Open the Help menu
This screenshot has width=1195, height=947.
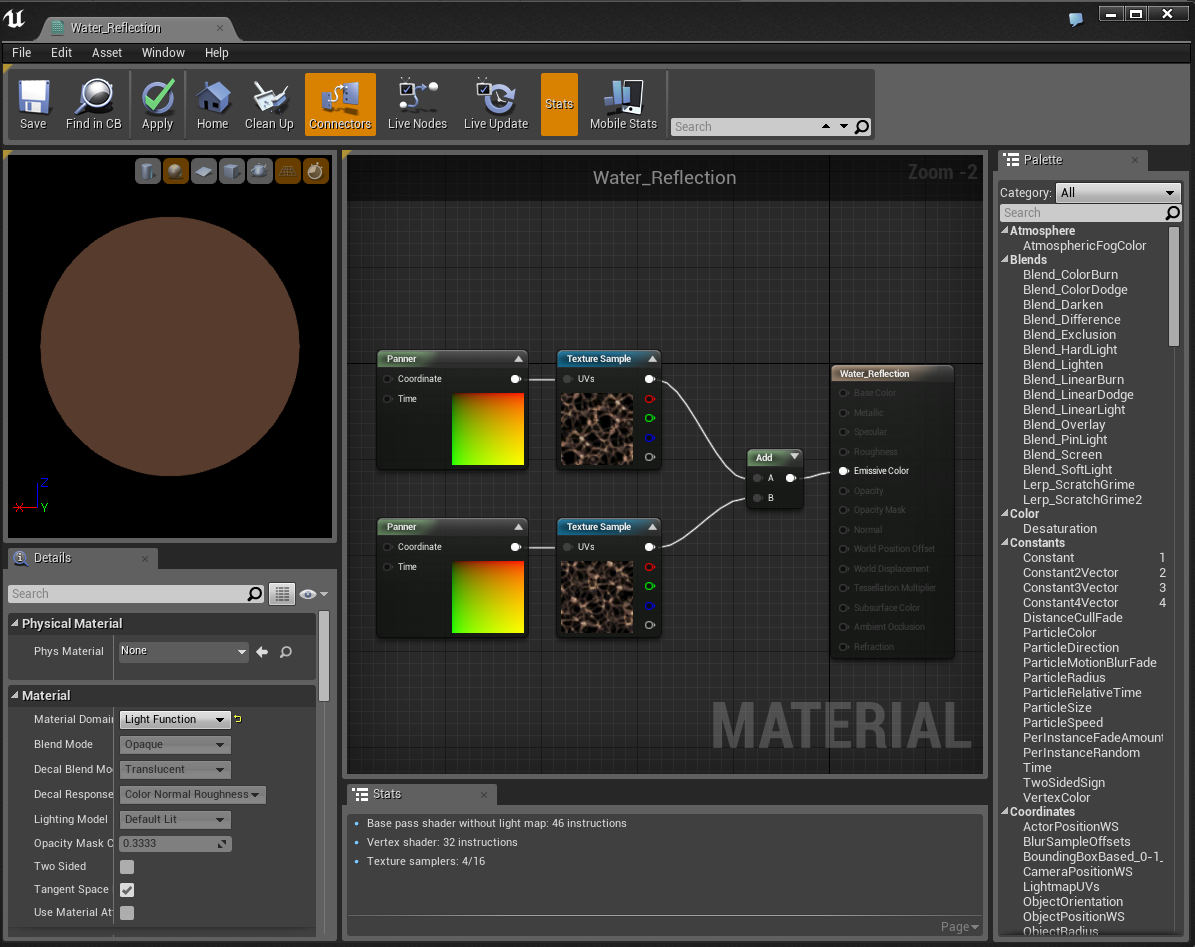pos(216,53)
